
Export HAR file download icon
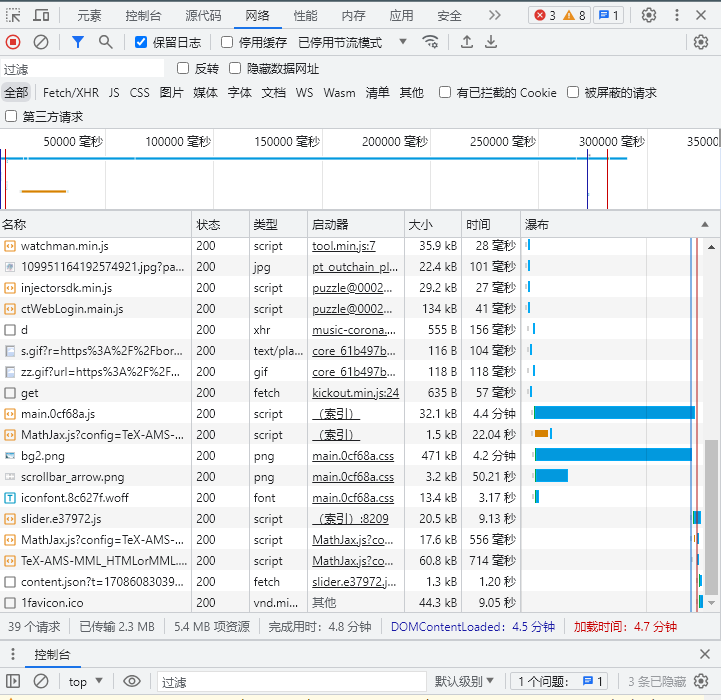point(491,42)
